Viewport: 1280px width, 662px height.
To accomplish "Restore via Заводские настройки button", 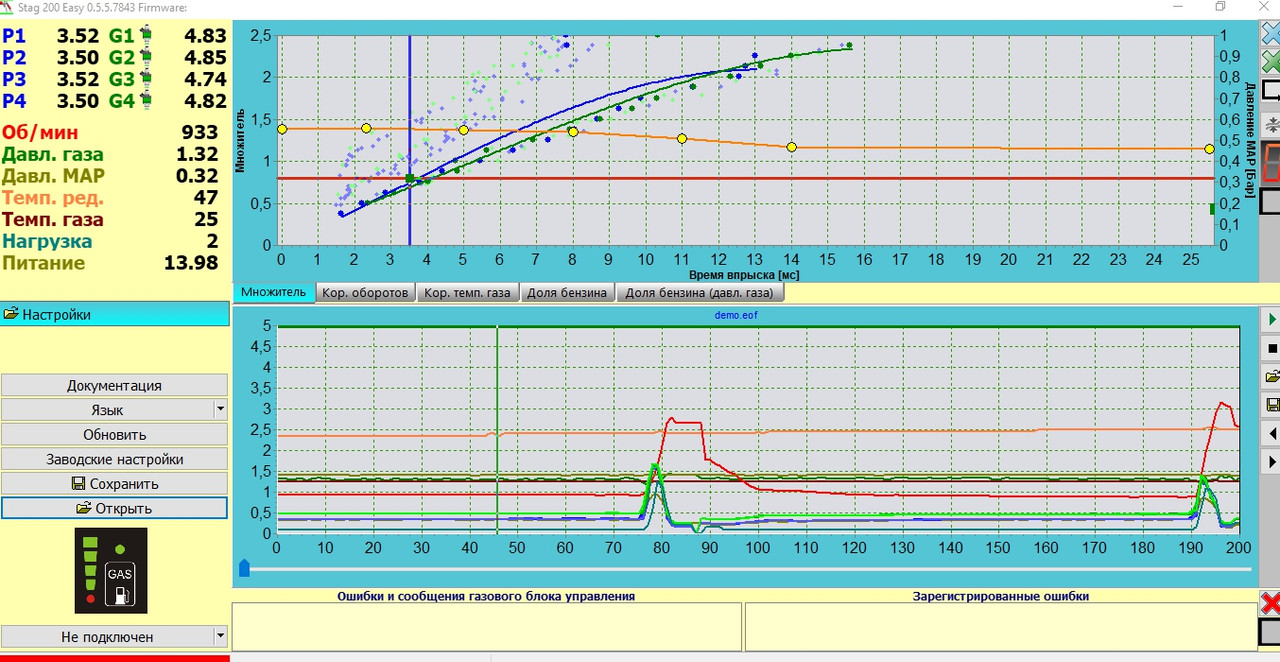I will coord(114,459).
